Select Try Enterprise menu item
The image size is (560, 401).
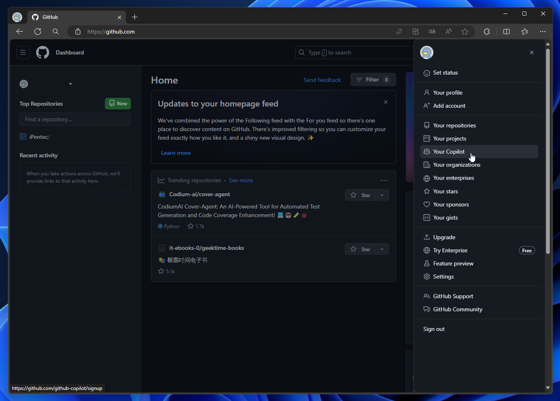479,251
